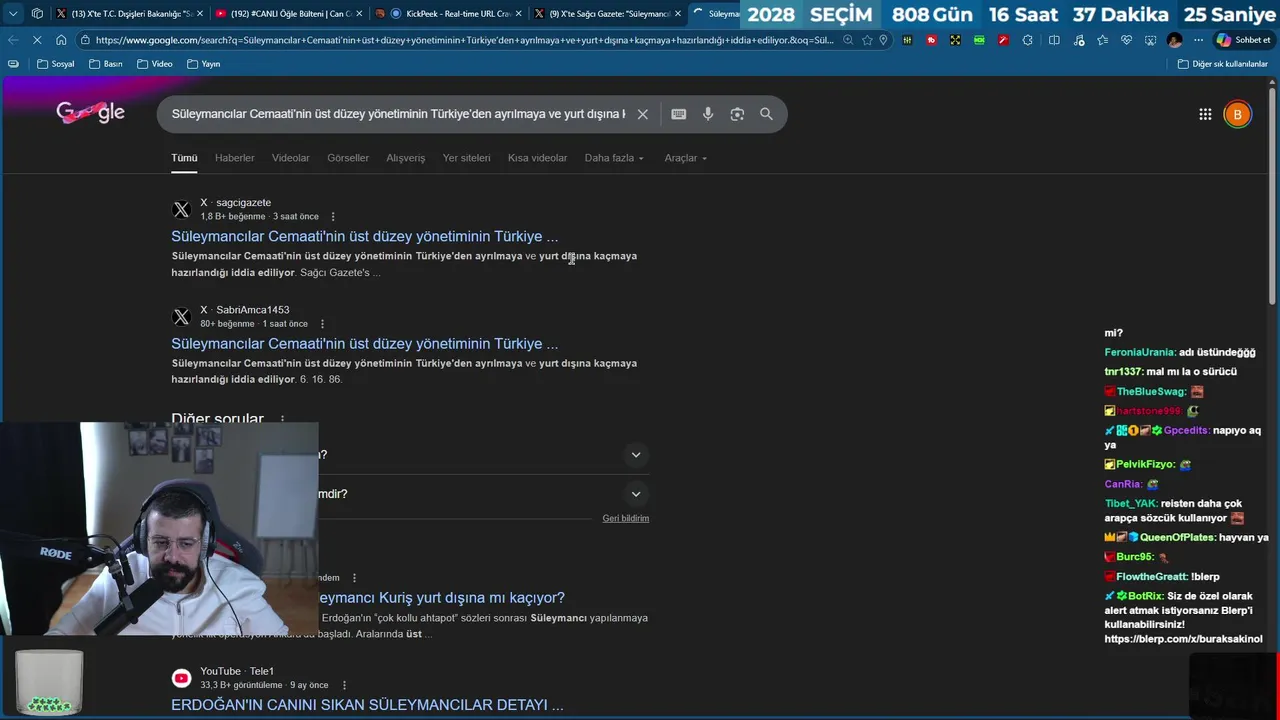Select the Haberler search filter
Viewport: 1280px width, 720px height.
[x=235, y=158]
